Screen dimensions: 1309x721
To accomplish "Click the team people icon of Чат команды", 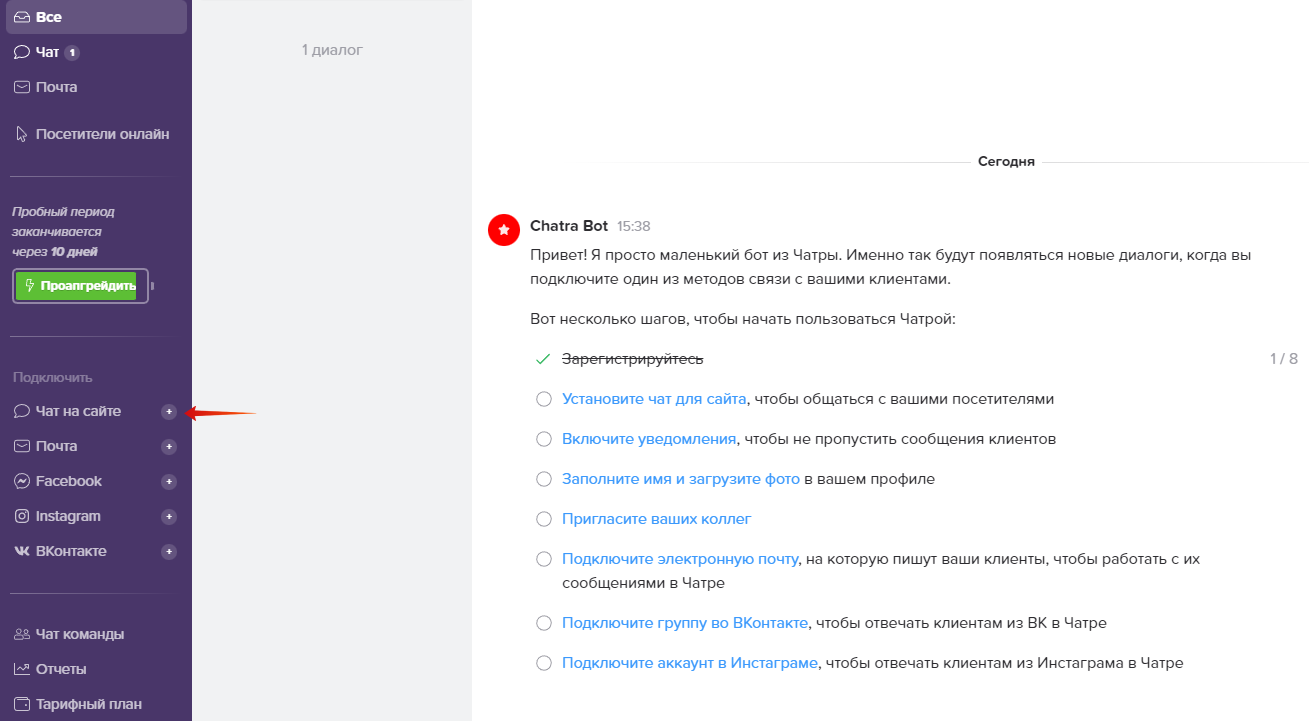I will coord(22,634).
